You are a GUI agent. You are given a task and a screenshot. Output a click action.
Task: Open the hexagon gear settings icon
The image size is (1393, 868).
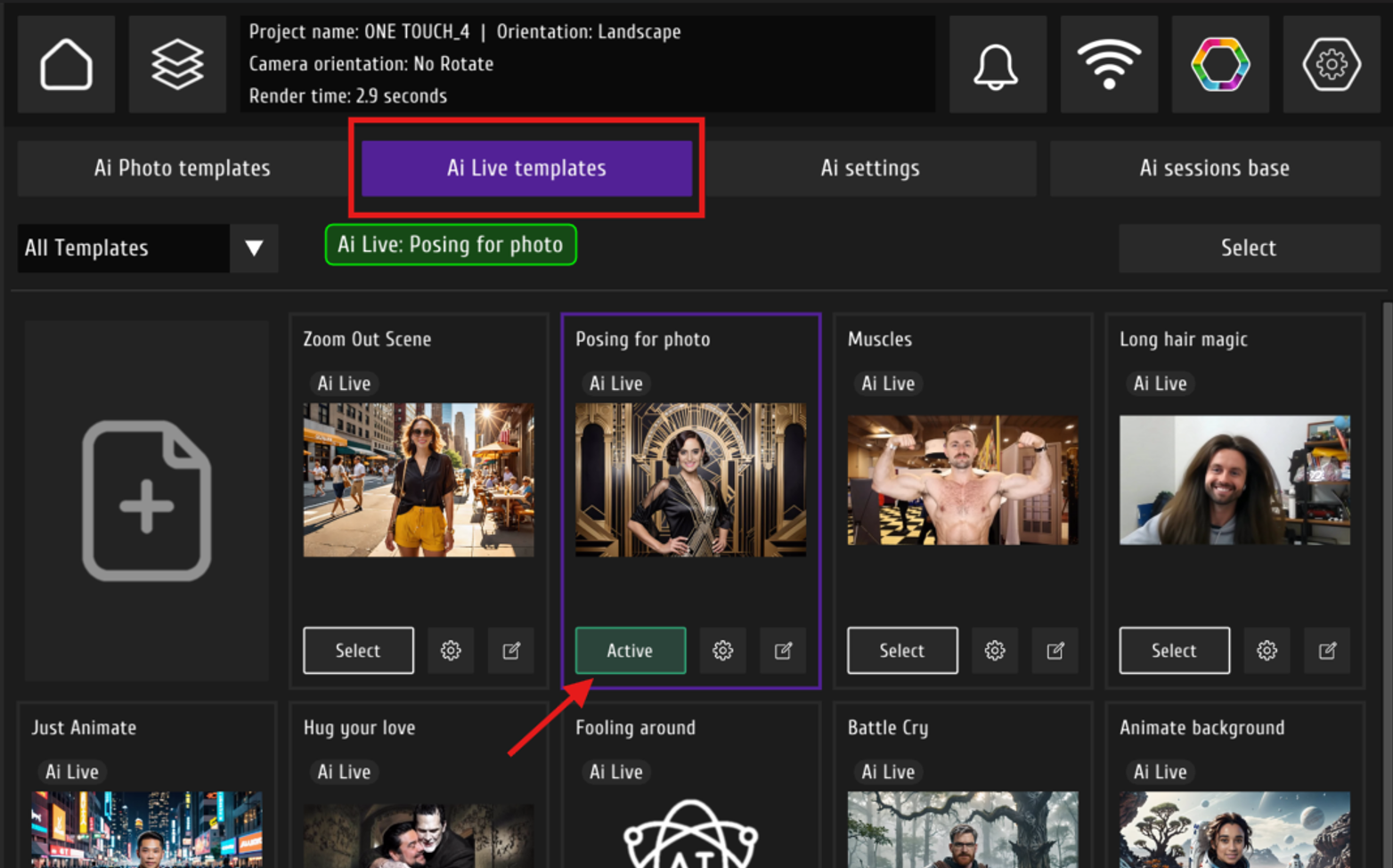tap(1332, 65)
